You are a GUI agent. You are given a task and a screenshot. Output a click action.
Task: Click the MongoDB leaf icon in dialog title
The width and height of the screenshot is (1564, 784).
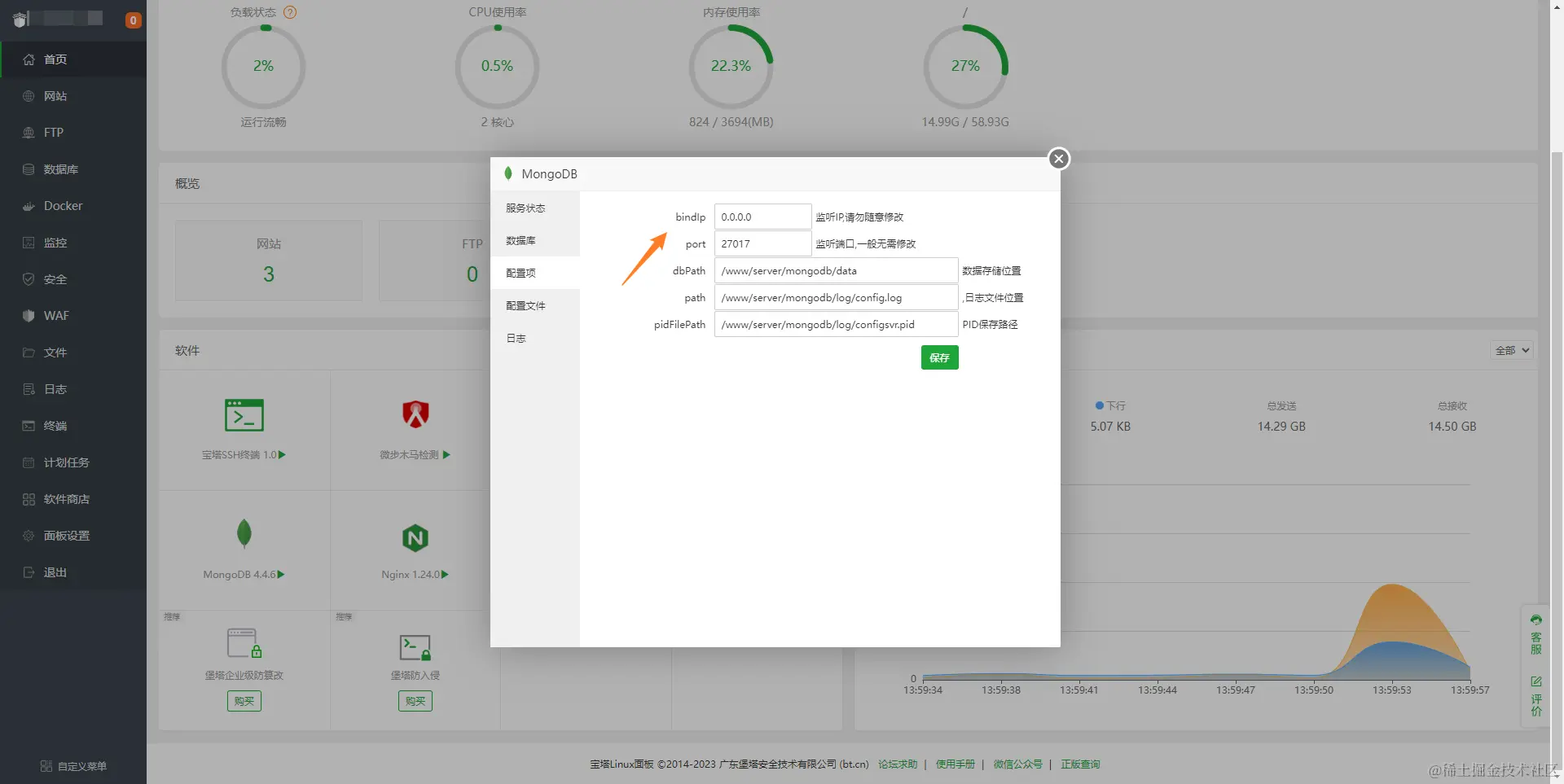click(x=508, y=173)
